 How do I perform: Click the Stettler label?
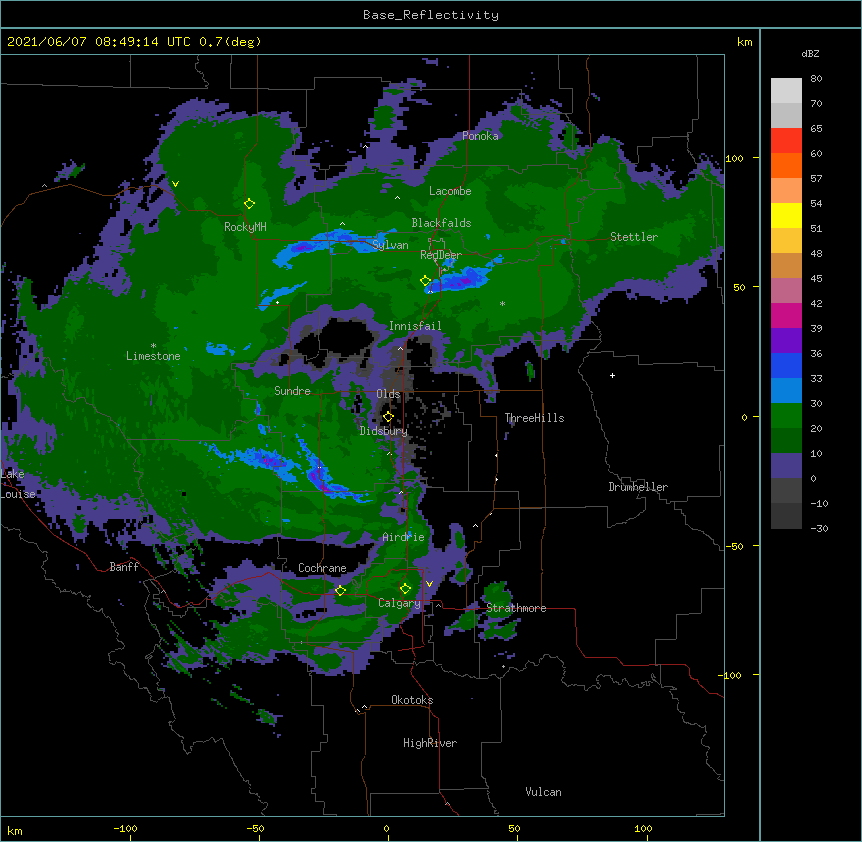[x=634, y=237]
